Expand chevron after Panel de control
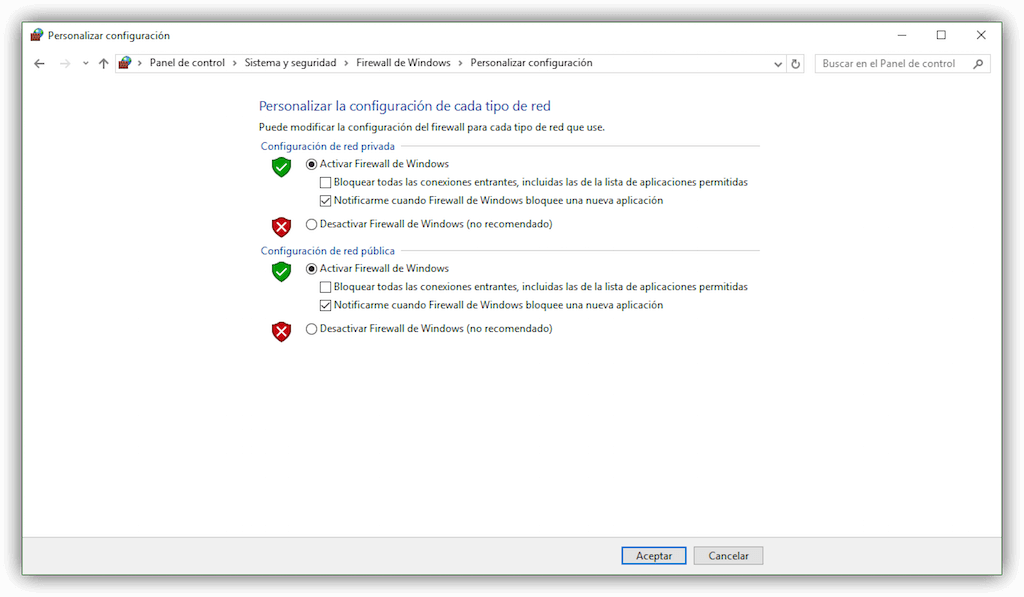Screen dimensions: 1024x597 (234, 63)
